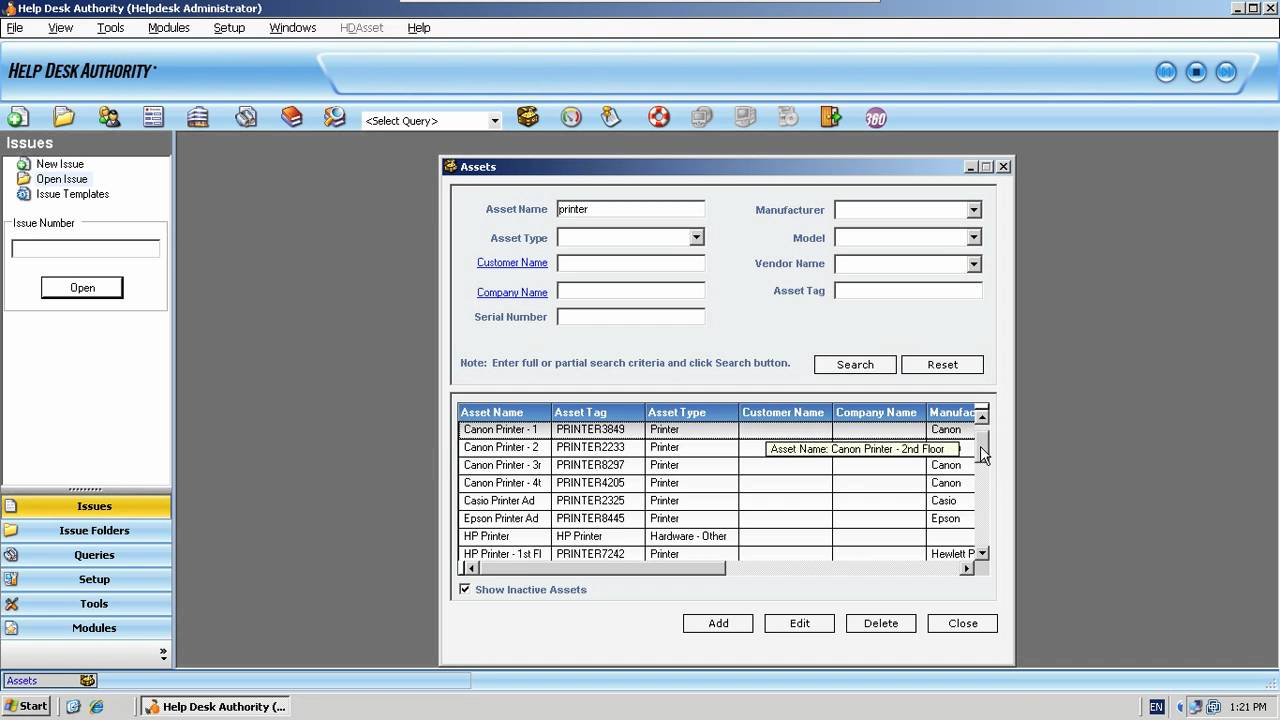Open the Tools menu
This screenshot has width=1280, height=720.
point(111,28)
